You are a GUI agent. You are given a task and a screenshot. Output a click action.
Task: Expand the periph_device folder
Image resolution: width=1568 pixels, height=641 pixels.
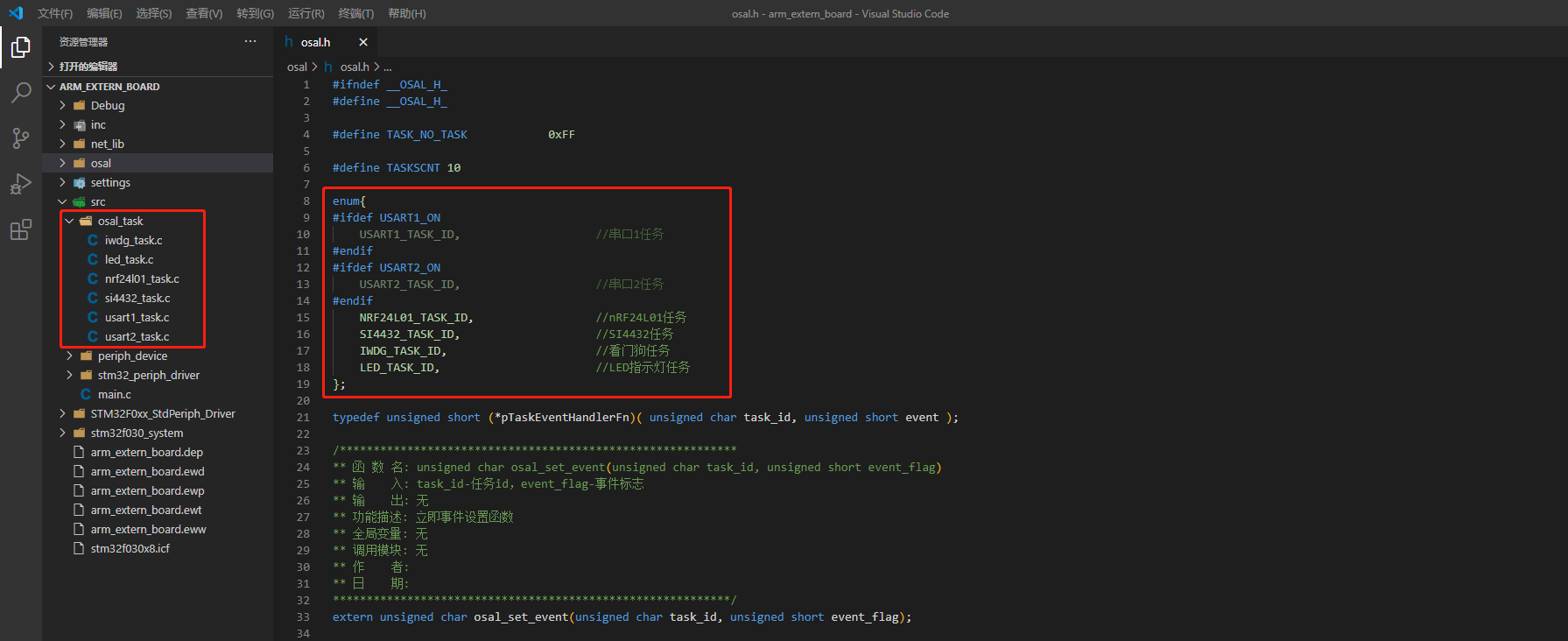[132, 356]
